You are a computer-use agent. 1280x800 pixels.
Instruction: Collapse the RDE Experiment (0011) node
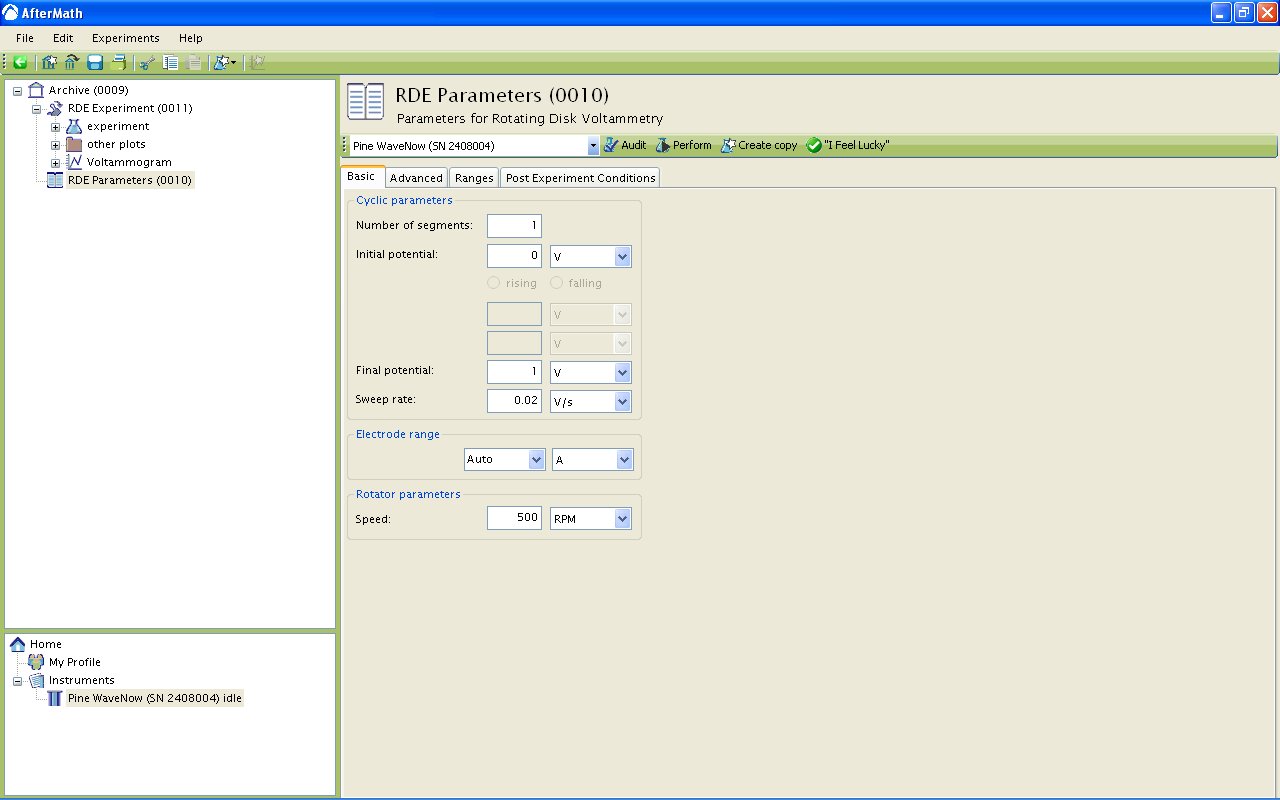point(36,109)
